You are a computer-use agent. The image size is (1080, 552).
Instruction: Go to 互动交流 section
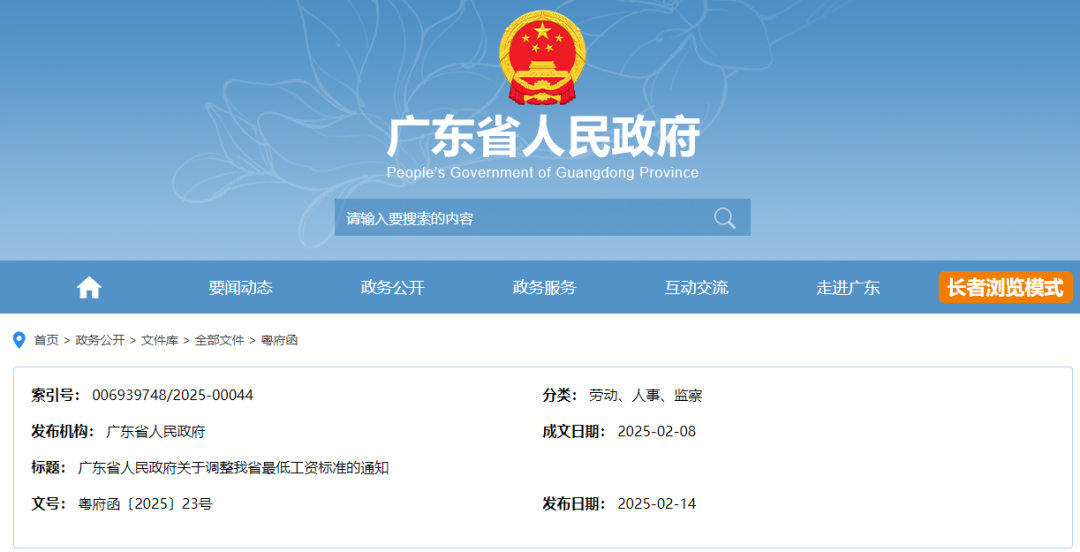point(696,288)
